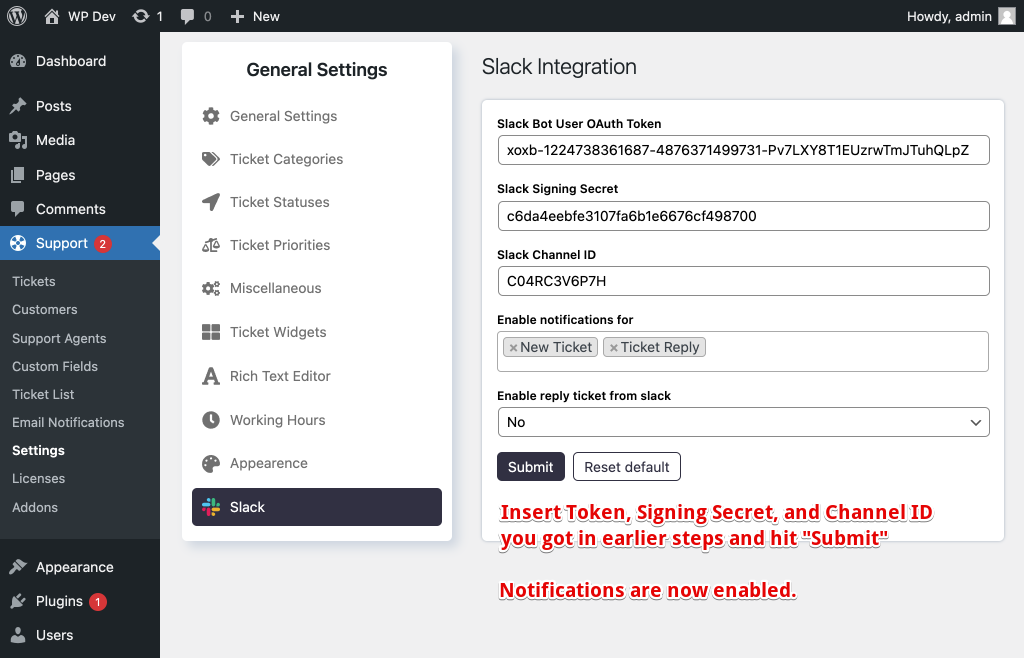Open Working Hours settings label
The height and width of the screenshot is (658, 1024).
[278, 420]
